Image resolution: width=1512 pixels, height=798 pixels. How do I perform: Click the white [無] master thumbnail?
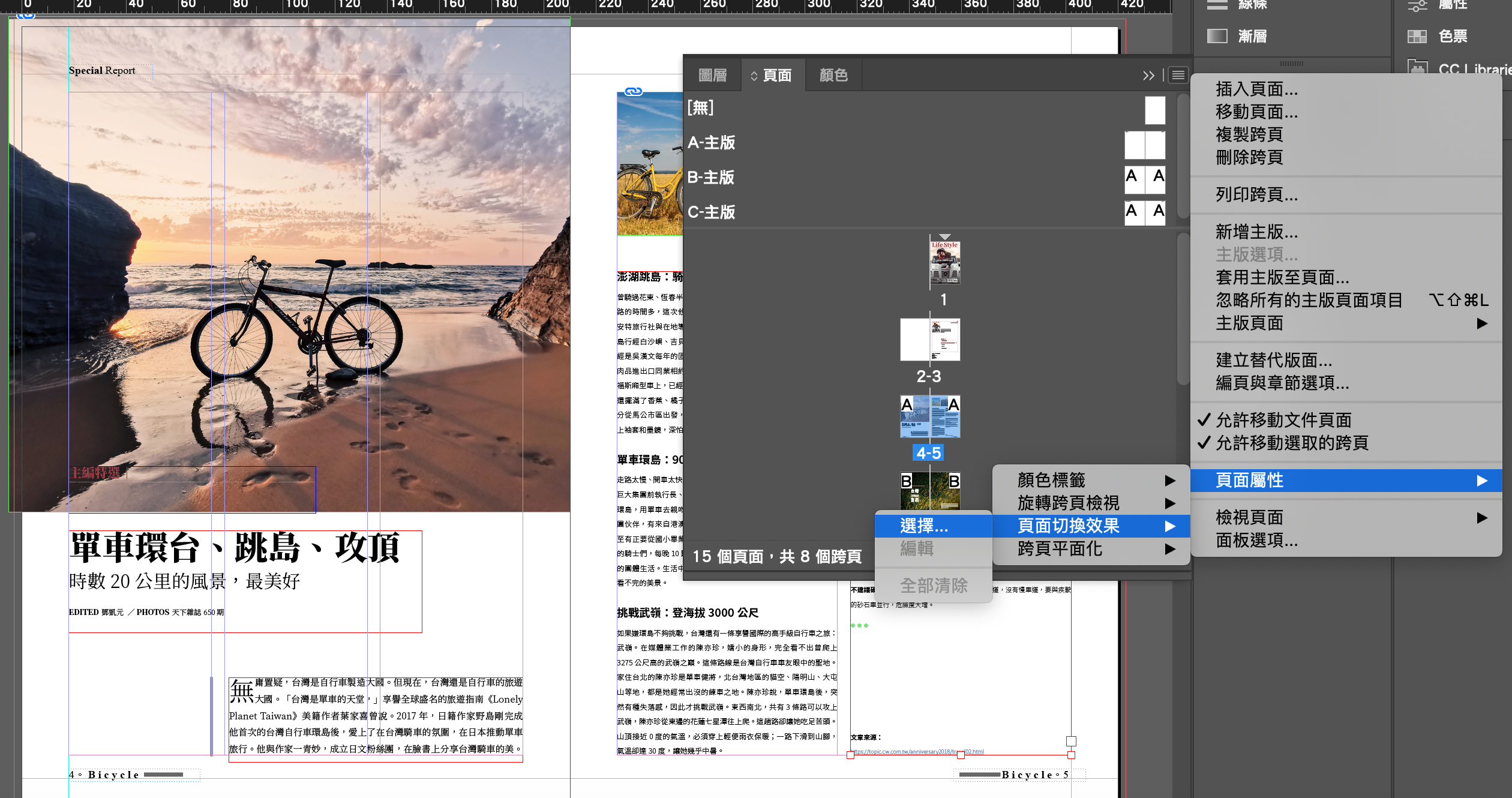tap(1154, 110)
